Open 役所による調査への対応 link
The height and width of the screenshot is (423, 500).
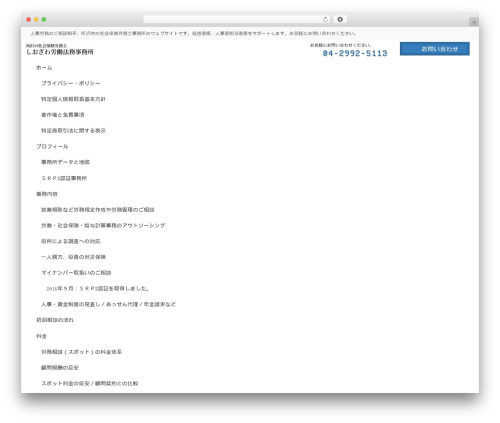[x=71, y=241]
